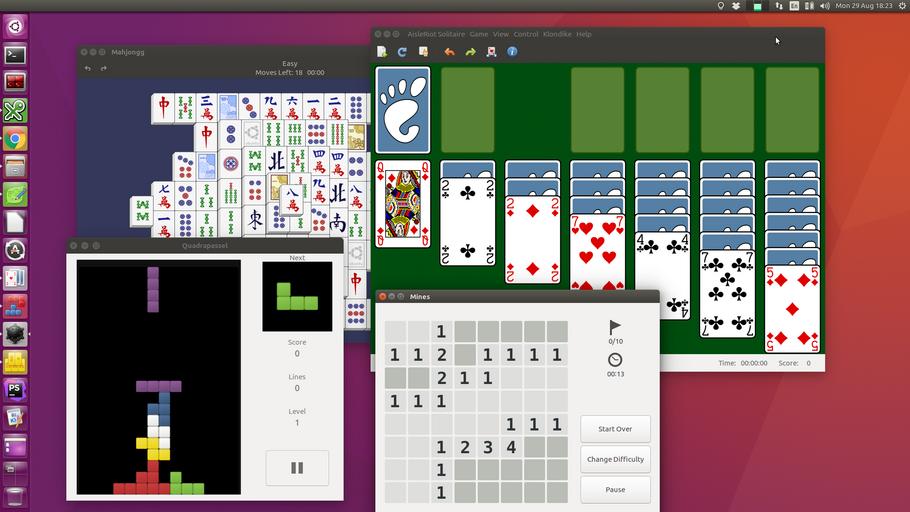This screenshot has height=512, width=910.
Task: Click the Start Over button in Mines
Action: tap(615, 429)
